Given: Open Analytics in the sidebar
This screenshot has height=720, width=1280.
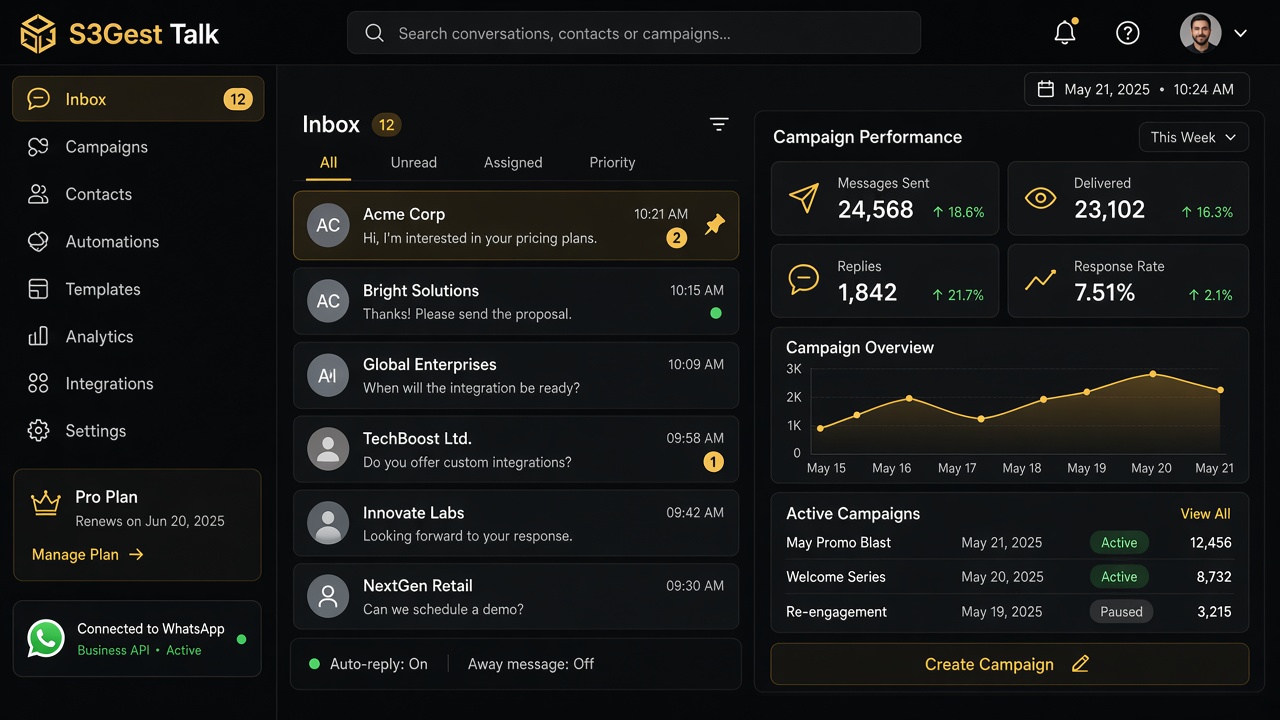Looking at the screenshot, I should 138,337.
